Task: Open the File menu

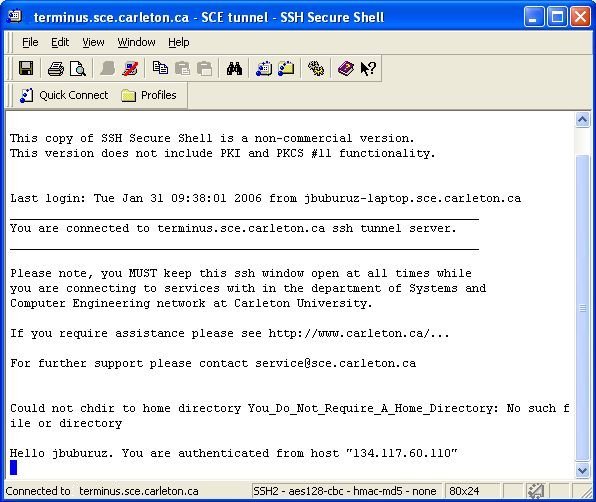Action: point(30,42)
